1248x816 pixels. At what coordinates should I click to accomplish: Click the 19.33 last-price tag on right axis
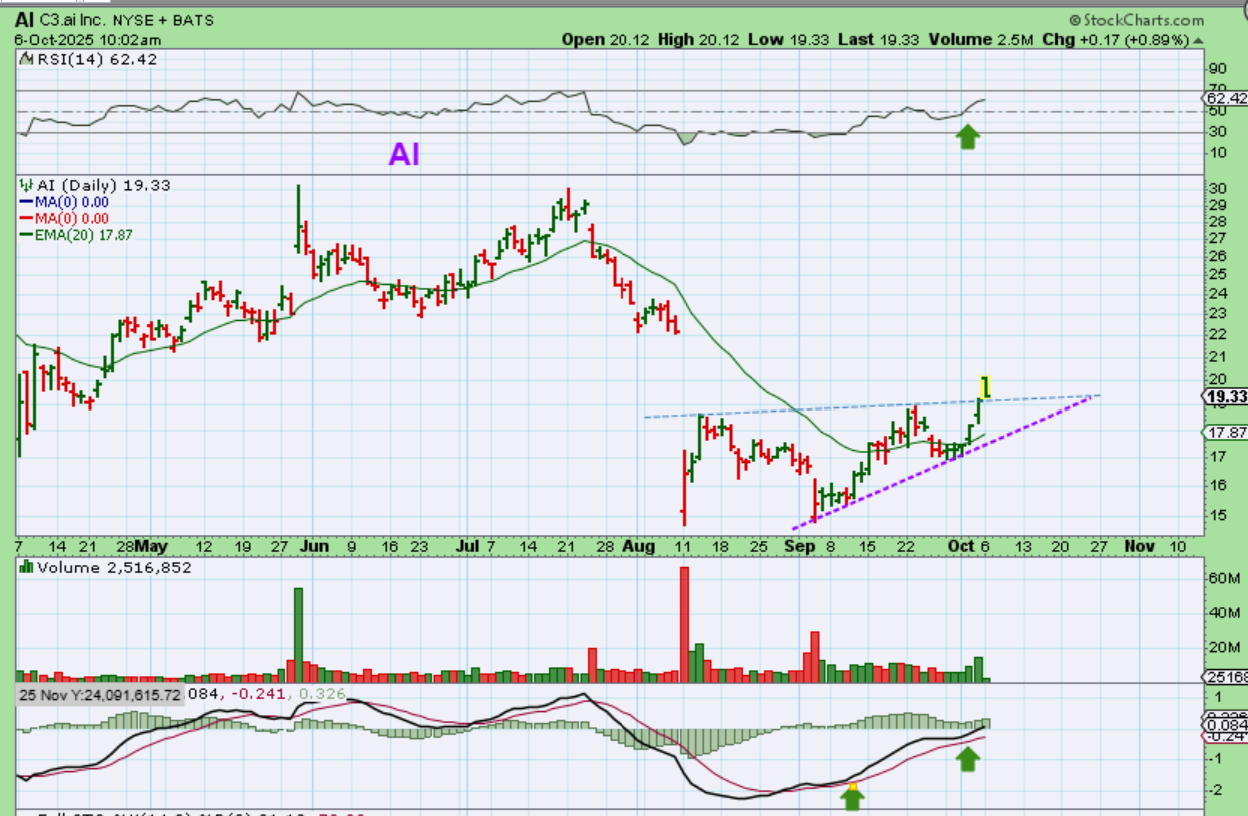point(1227,397)
